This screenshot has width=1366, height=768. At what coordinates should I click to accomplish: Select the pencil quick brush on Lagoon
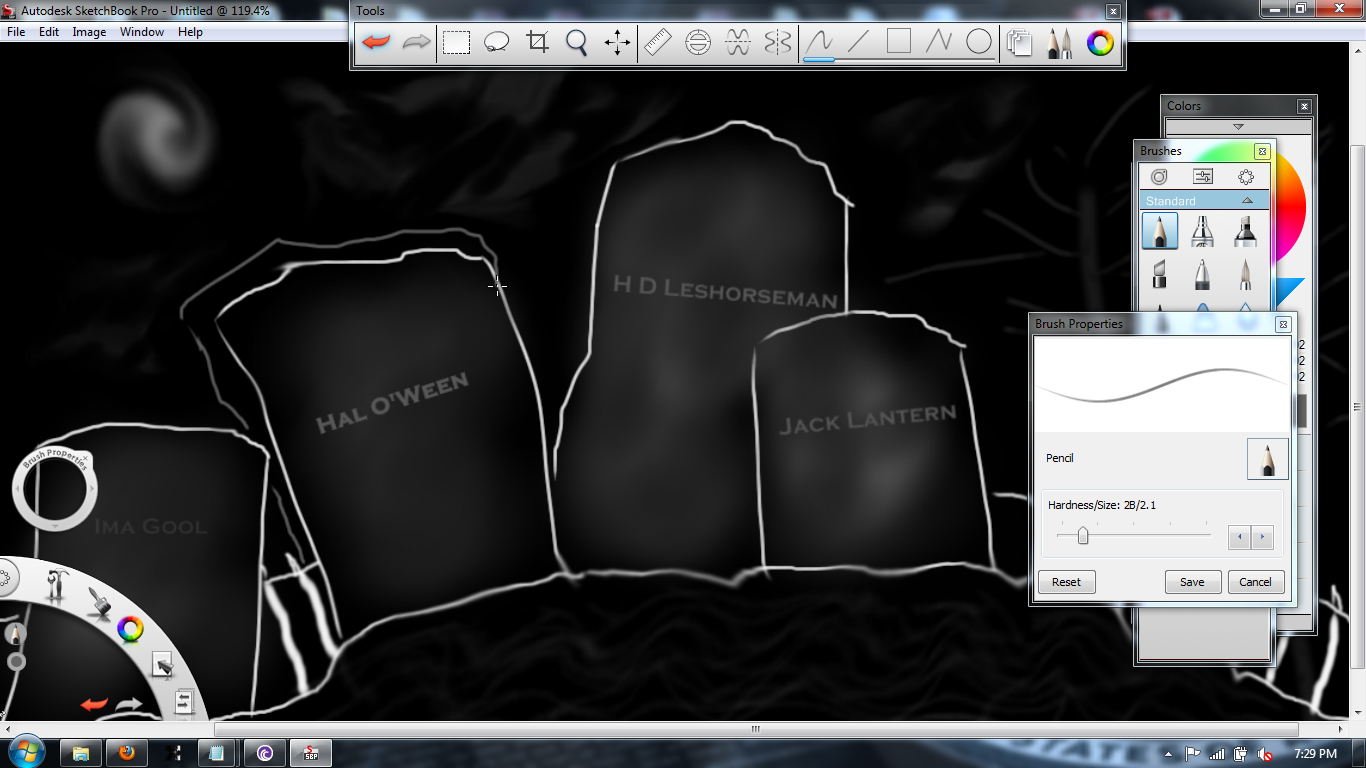pyautogui.click(x=15, y=634)
